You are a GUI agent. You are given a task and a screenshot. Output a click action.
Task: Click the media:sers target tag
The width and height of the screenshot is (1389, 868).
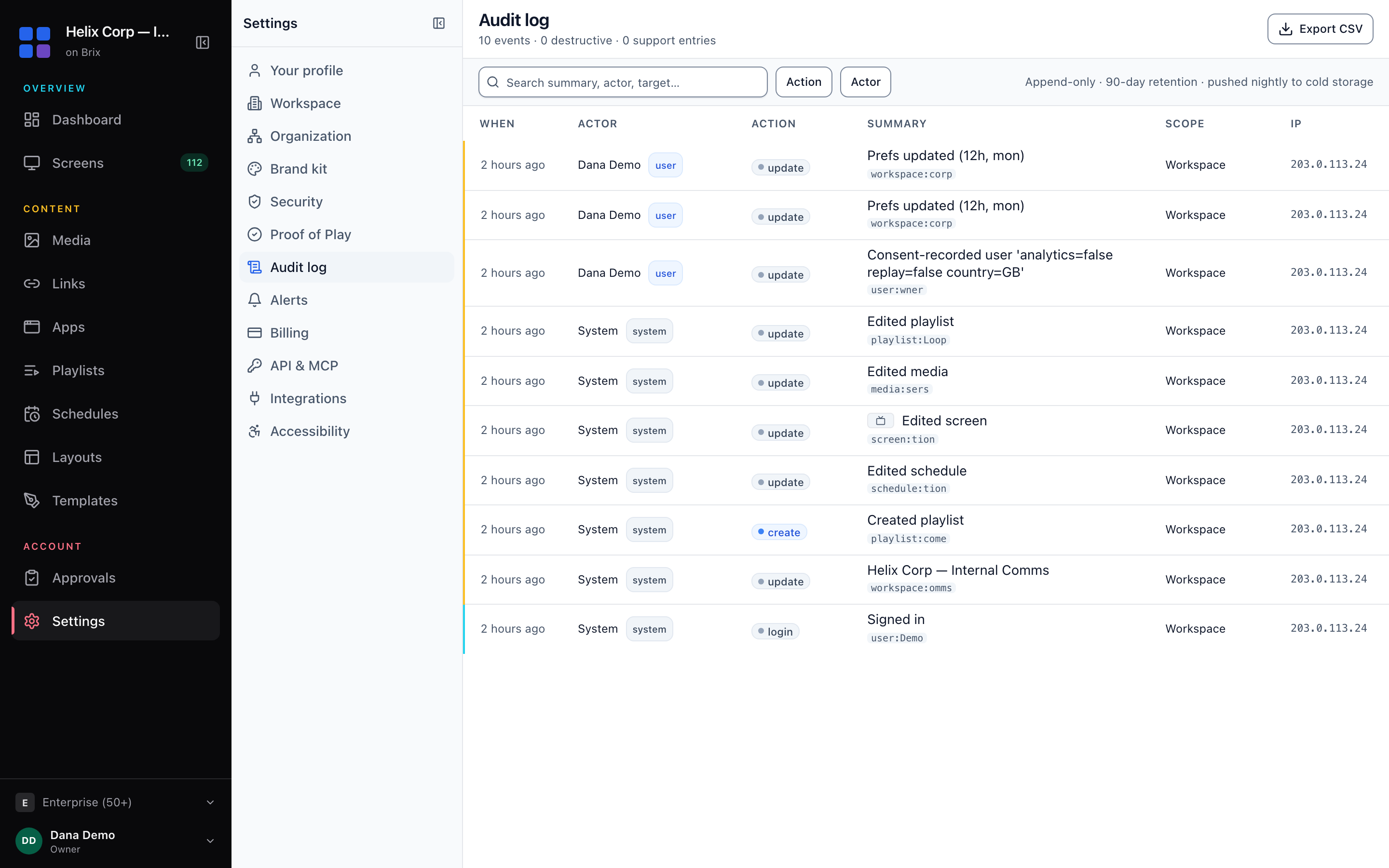[899, 389]
